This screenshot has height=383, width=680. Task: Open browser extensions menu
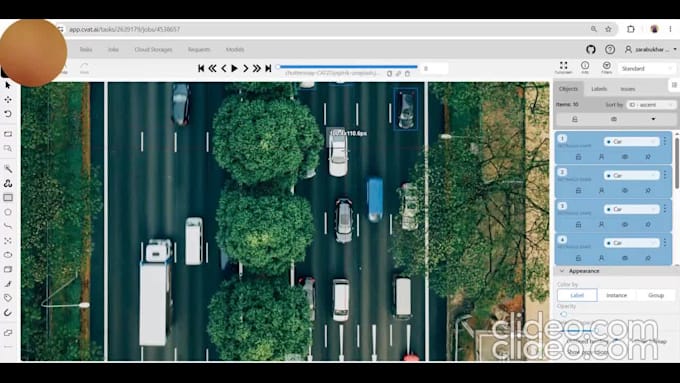631,29
